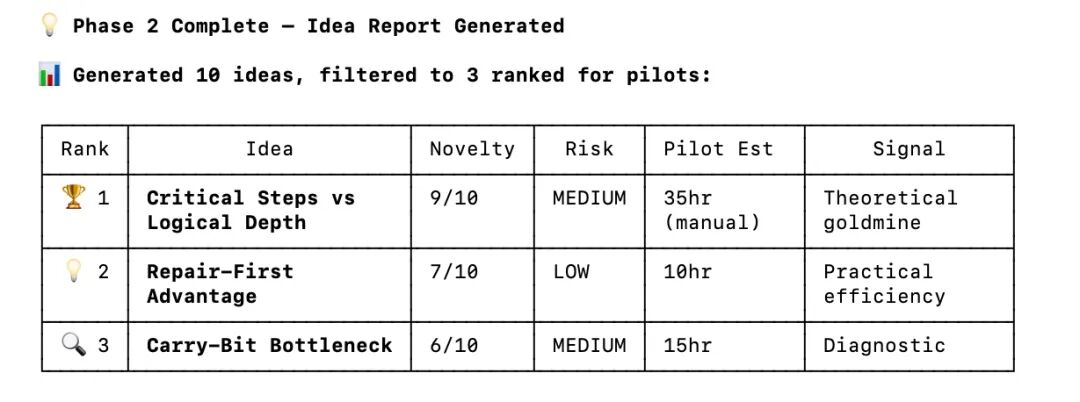The width and height of the screenshot is (1080, 402).
Task: Select the Rank column header
Action: click(x=85, y=149)
